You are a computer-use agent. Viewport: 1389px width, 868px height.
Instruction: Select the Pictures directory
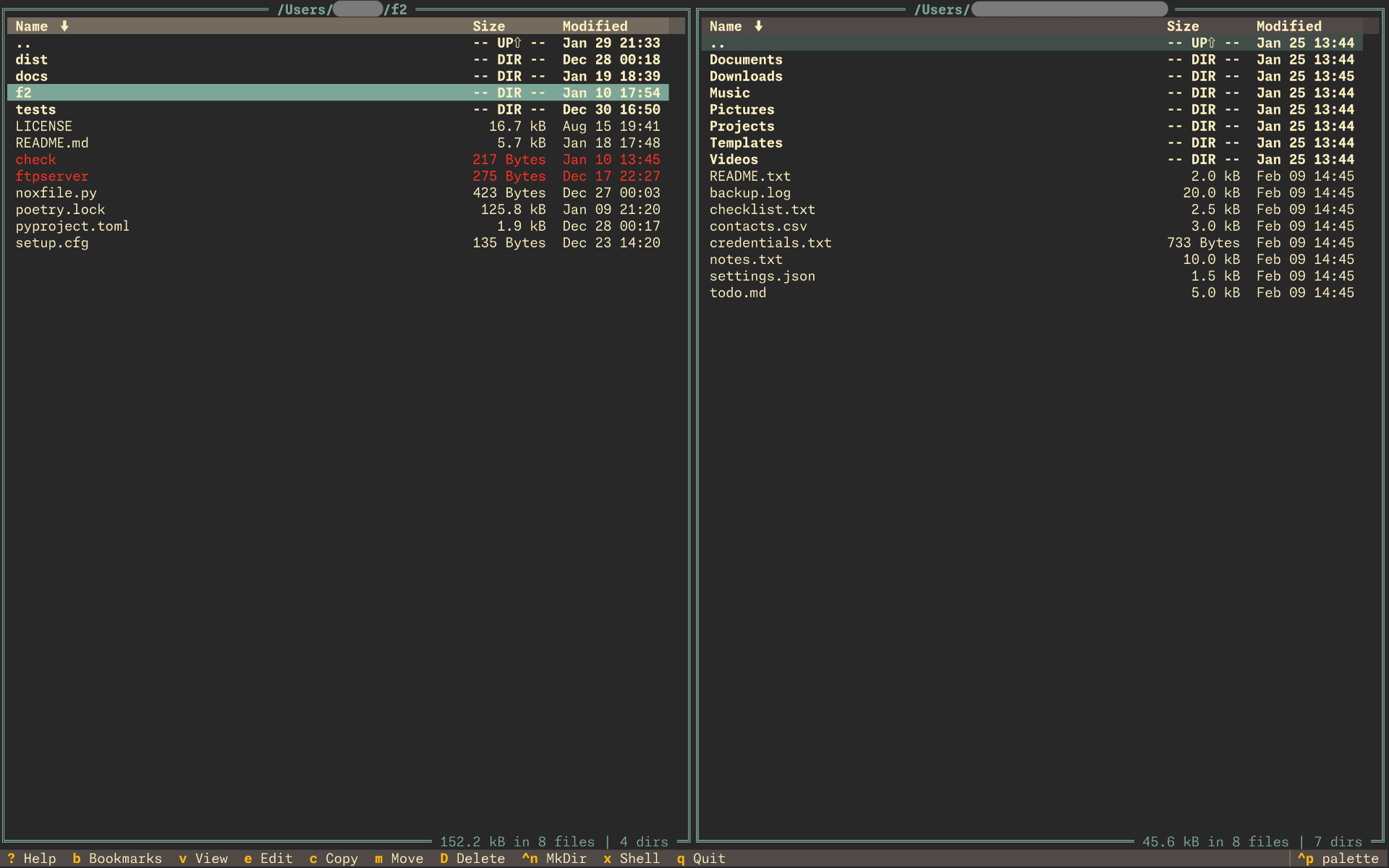tap(1032, 109)
